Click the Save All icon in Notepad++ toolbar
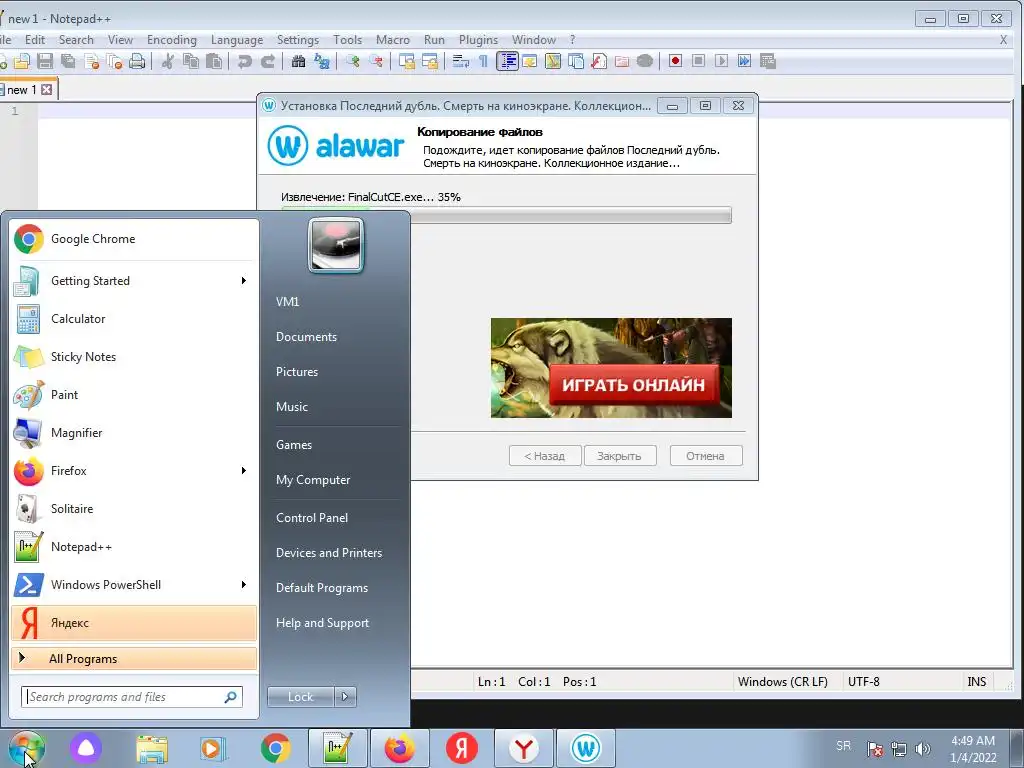Viewport: 1024px width, 768px height. click(68, 61)
